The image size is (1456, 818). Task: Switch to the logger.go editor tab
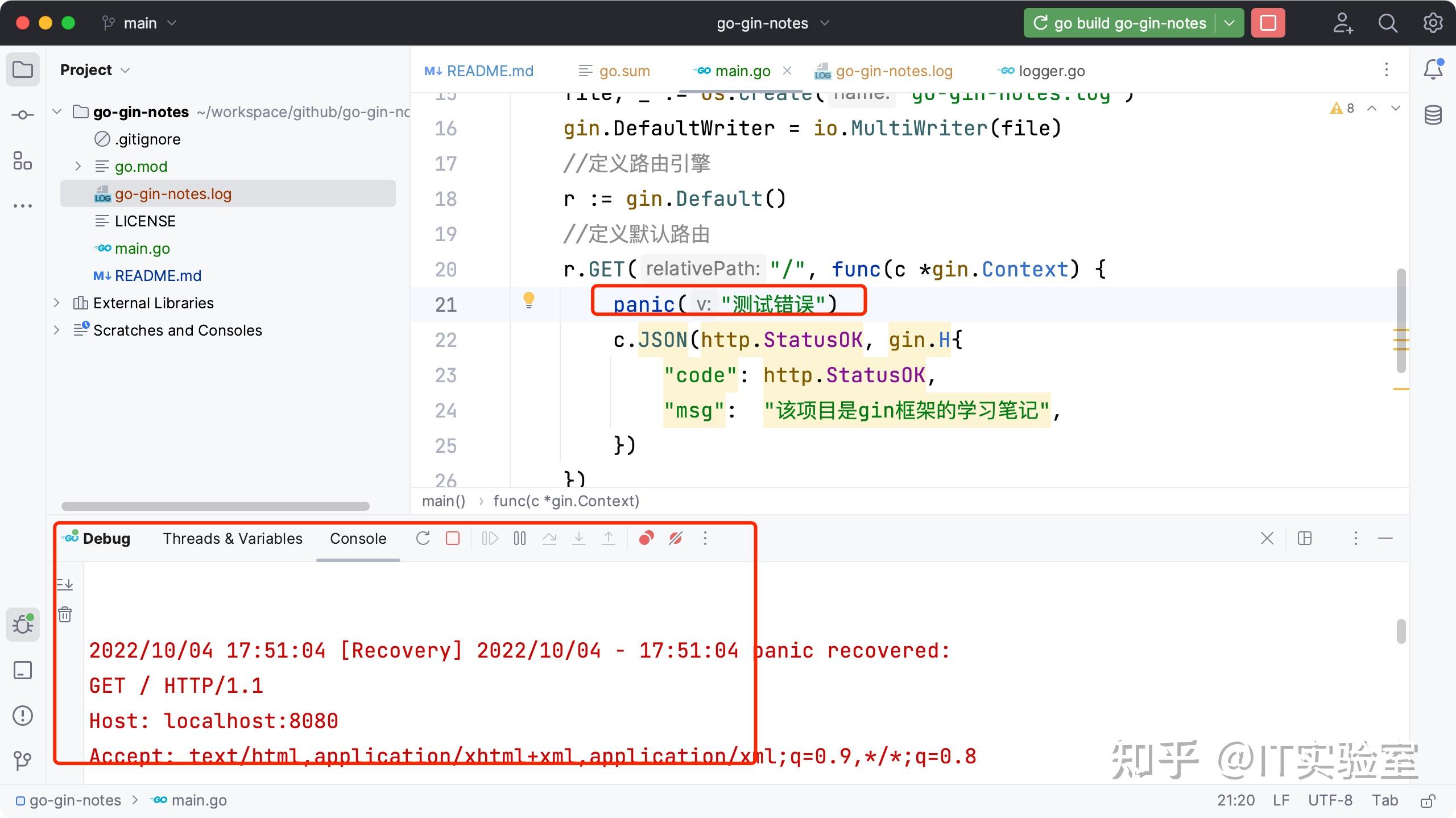click(1051, 71)
